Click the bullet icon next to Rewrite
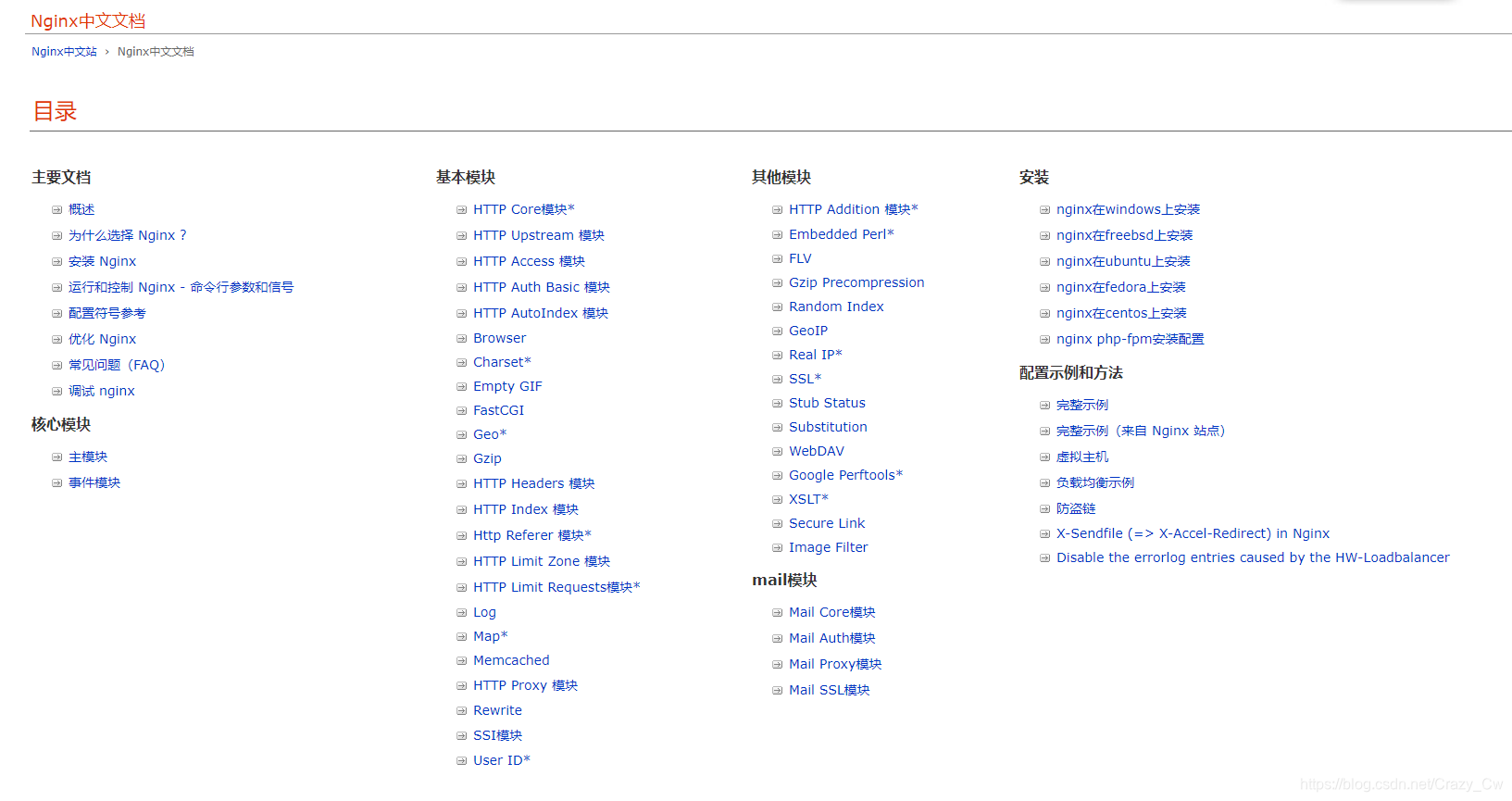The height and width of the screenshot is (801, 1512). coord(461,711)
